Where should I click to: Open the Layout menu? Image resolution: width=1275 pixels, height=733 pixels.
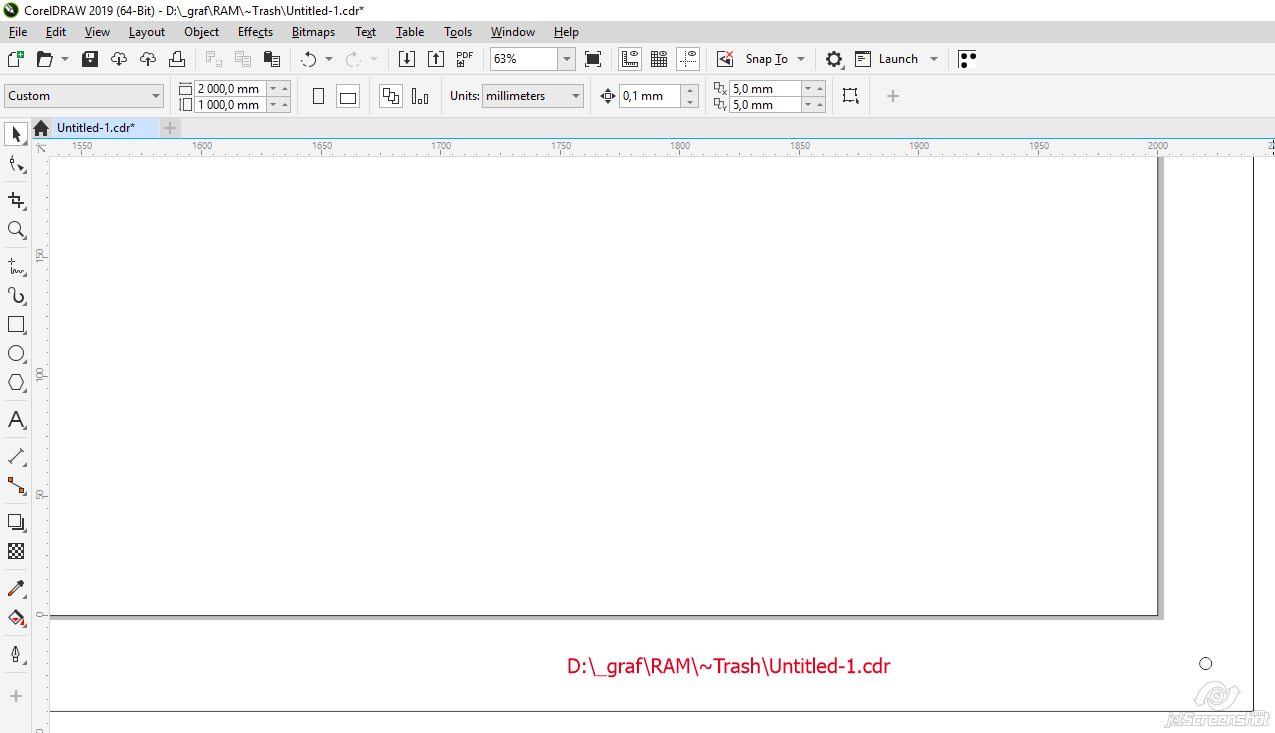coord(147,32)
